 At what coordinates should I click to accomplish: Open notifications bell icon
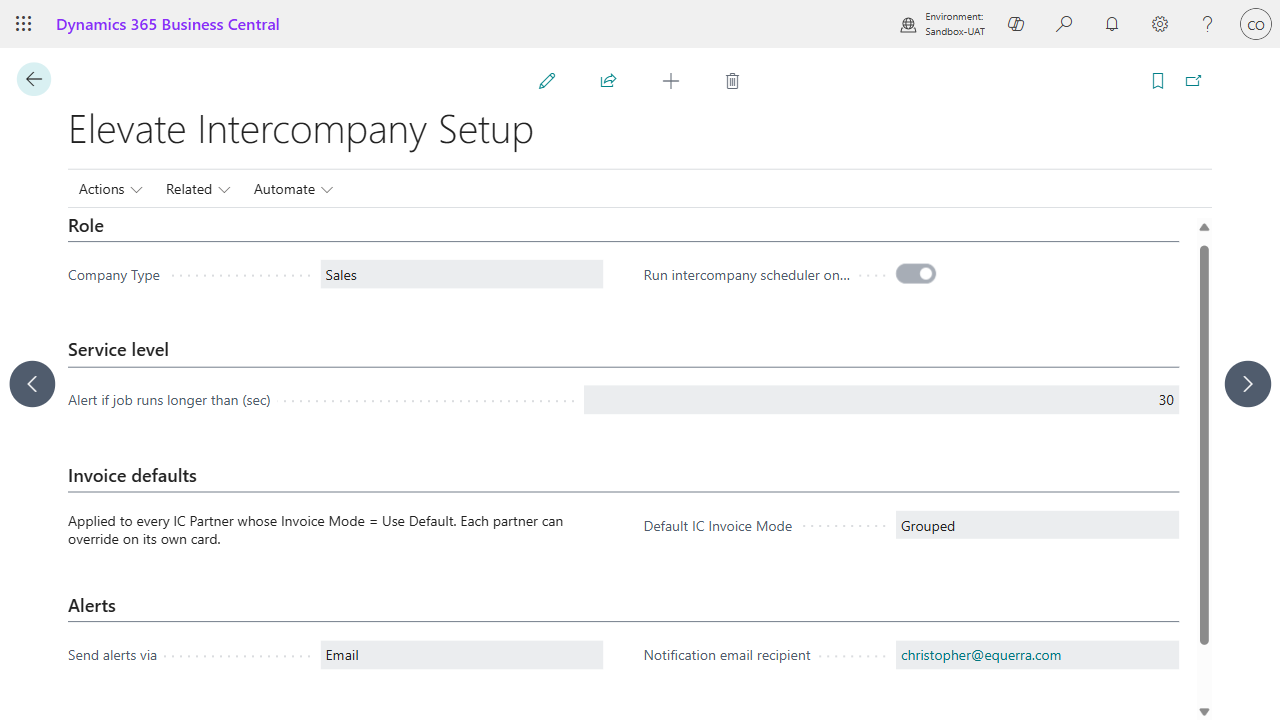[1112, 24]
